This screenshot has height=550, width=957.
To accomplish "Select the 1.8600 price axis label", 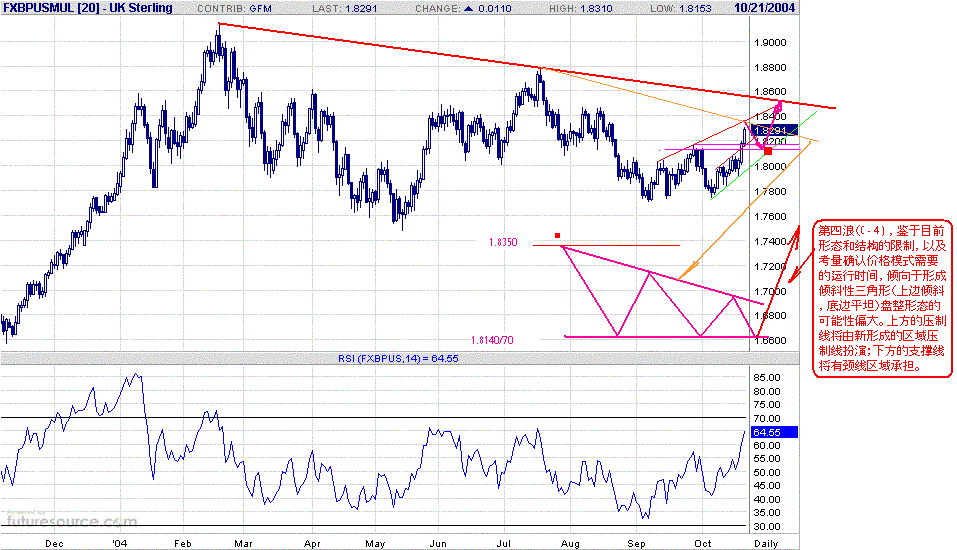I will coord(770,92).
